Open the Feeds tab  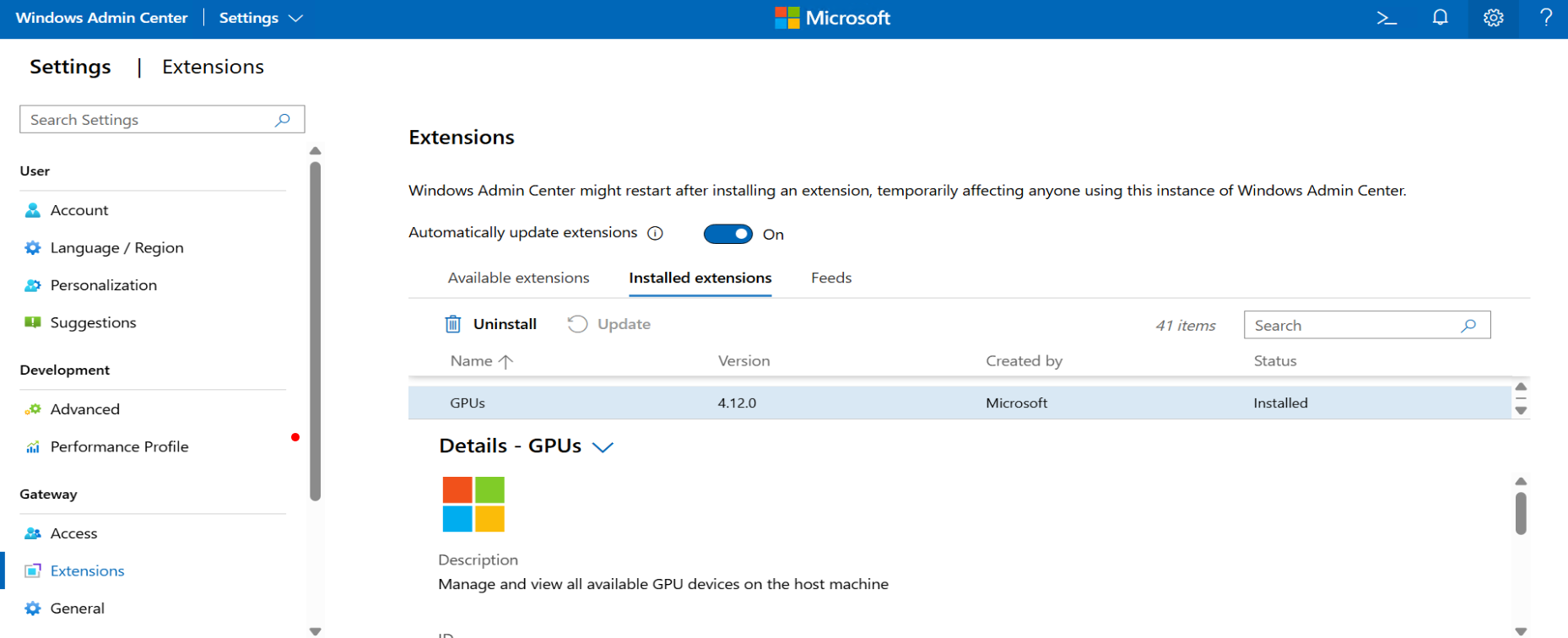pyautogui.click(x=830, y=278)
